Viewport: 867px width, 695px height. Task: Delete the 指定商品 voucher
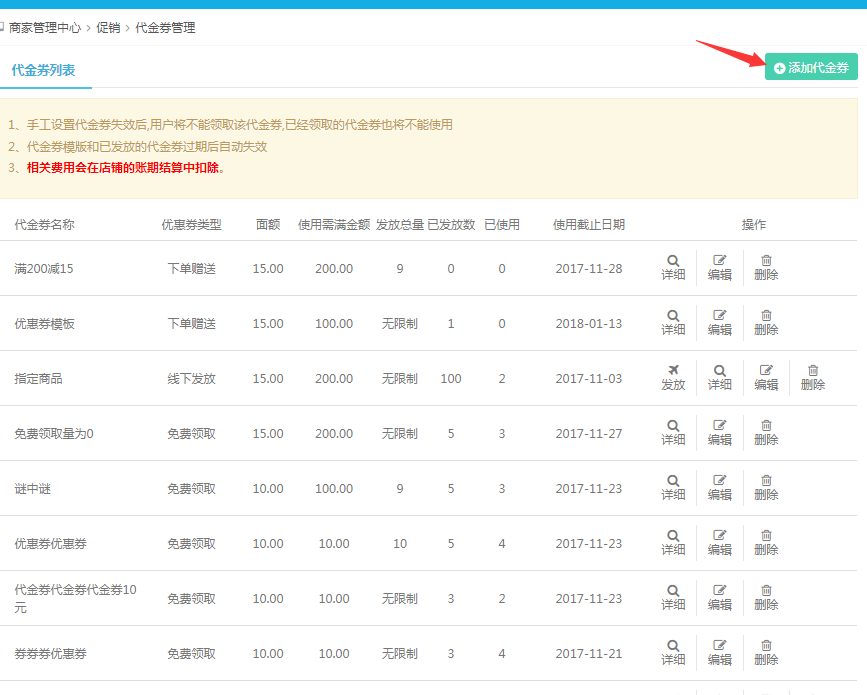tap(812, 377)
